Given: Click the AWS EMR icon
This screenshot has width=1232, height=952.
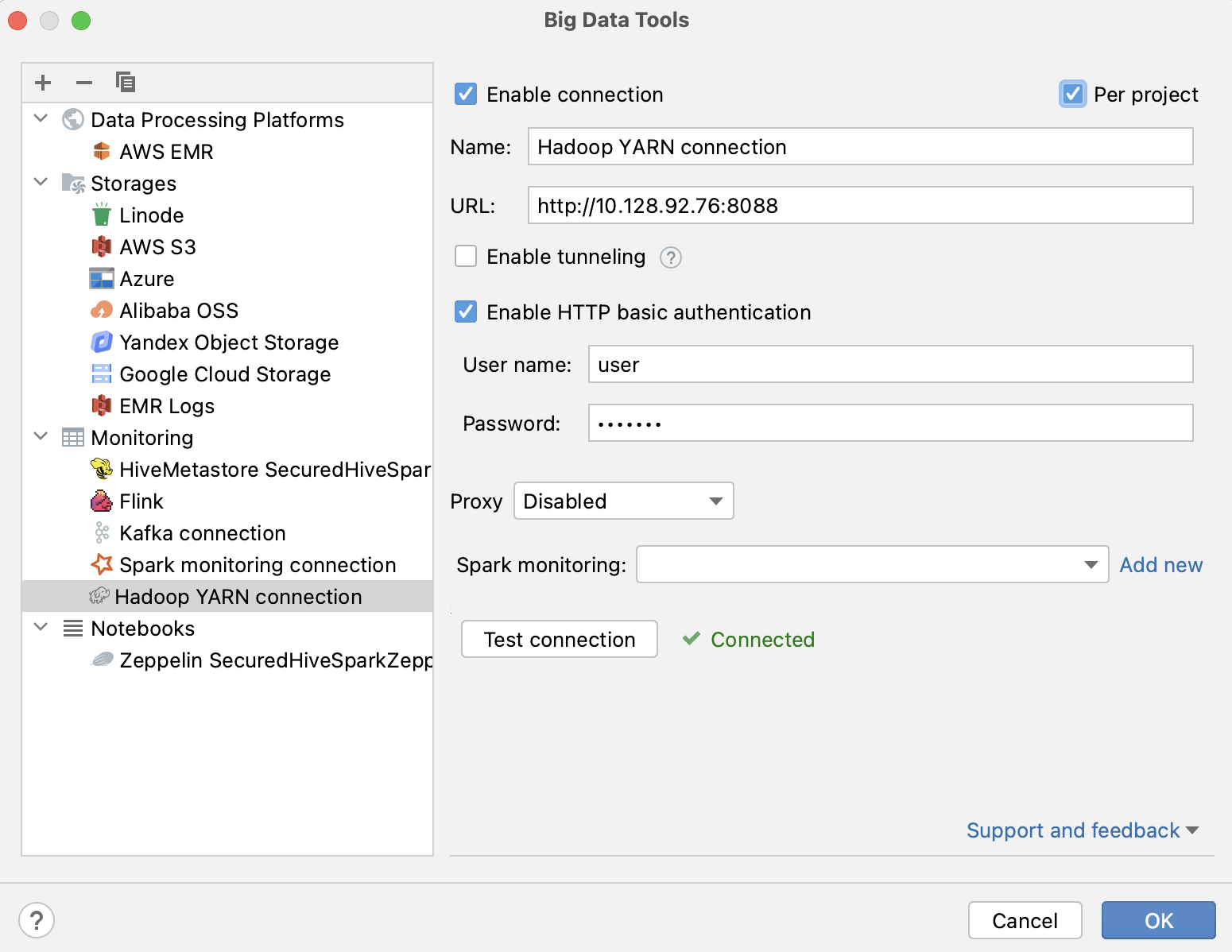Looking at the screenshot, I should [x=103, y=151].
